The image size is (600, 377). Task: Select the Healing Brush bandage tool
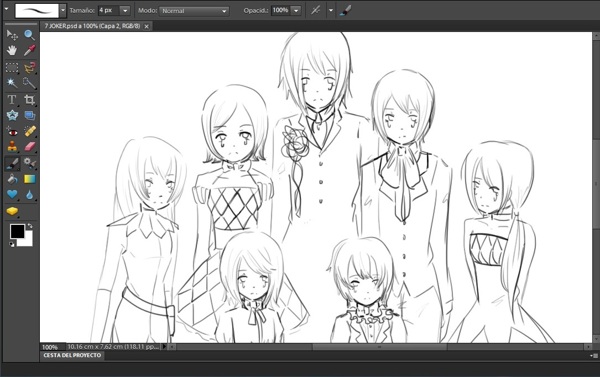tap(29, 132)
